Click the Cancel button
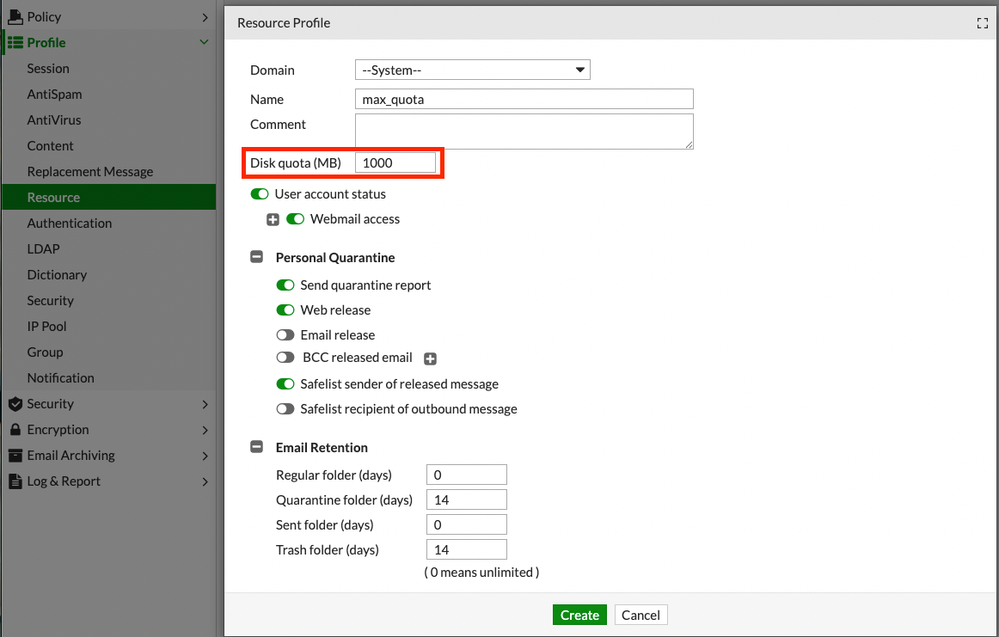999x637 pixels. point(640,615)
